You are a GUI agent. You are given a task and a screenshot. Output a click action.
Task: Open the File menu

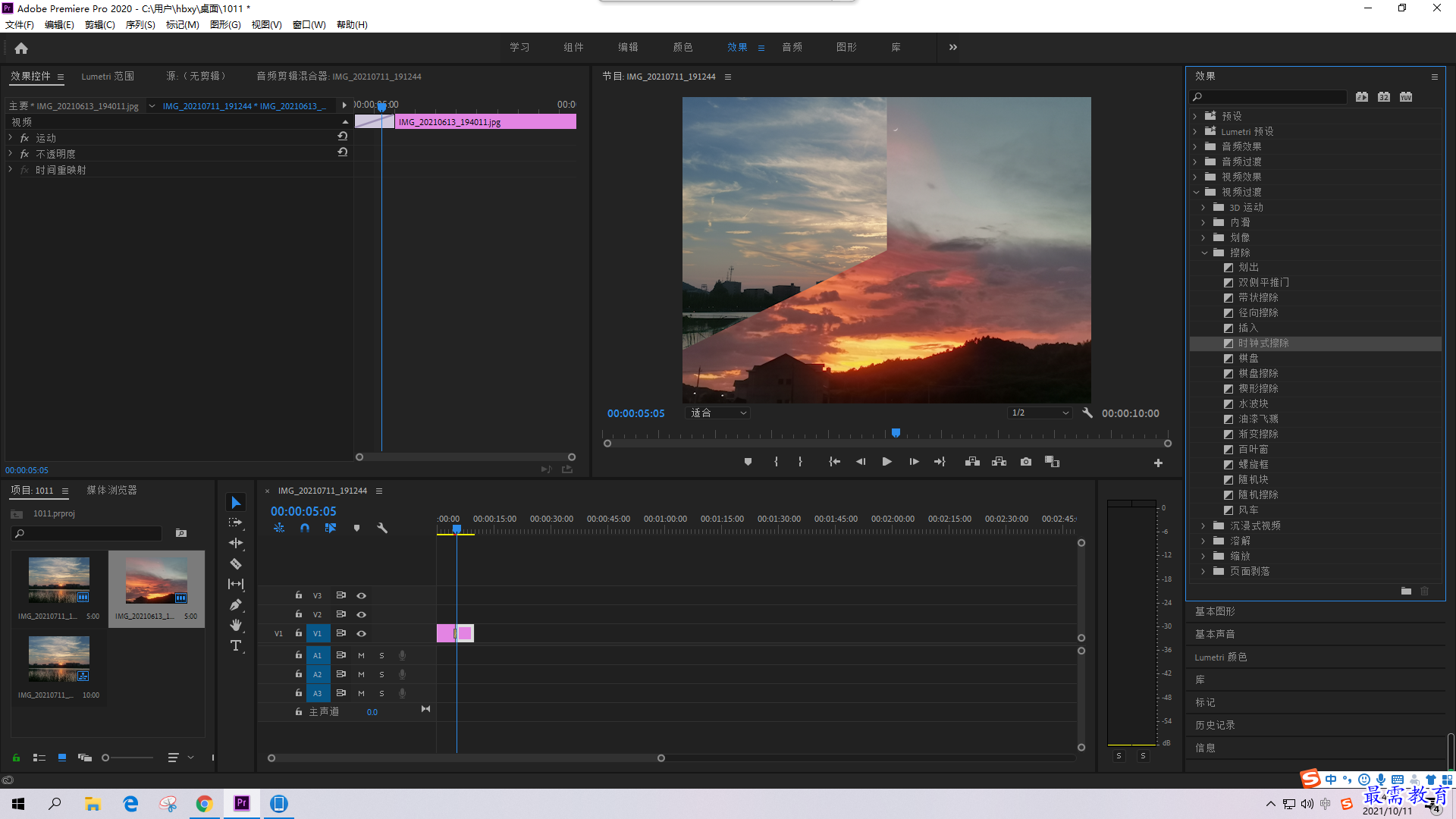click(x=20, y=24)
